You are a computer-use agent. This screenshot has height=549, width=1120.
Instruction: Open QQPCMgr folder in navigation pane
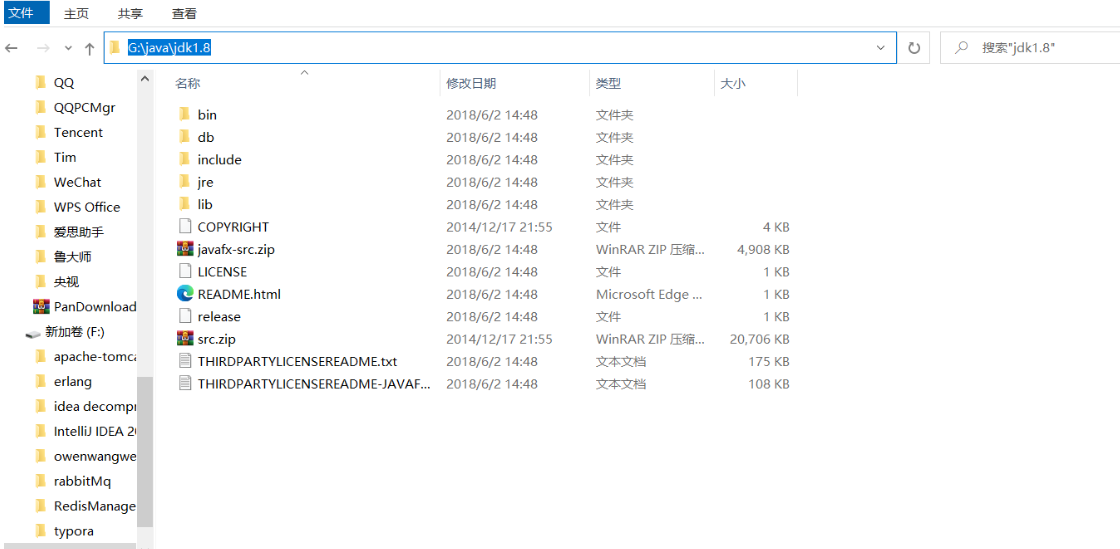84,108
